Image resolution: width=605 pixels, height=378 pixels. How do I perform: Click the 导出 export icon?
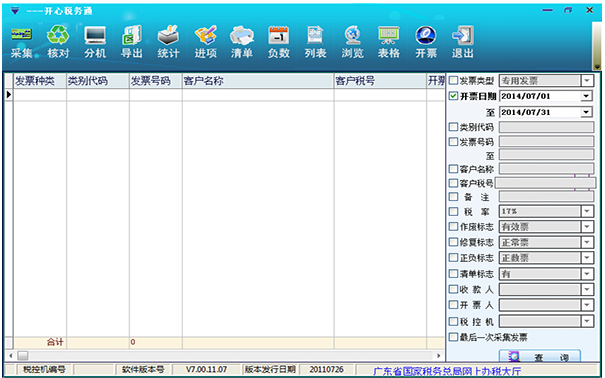point(132,43)
